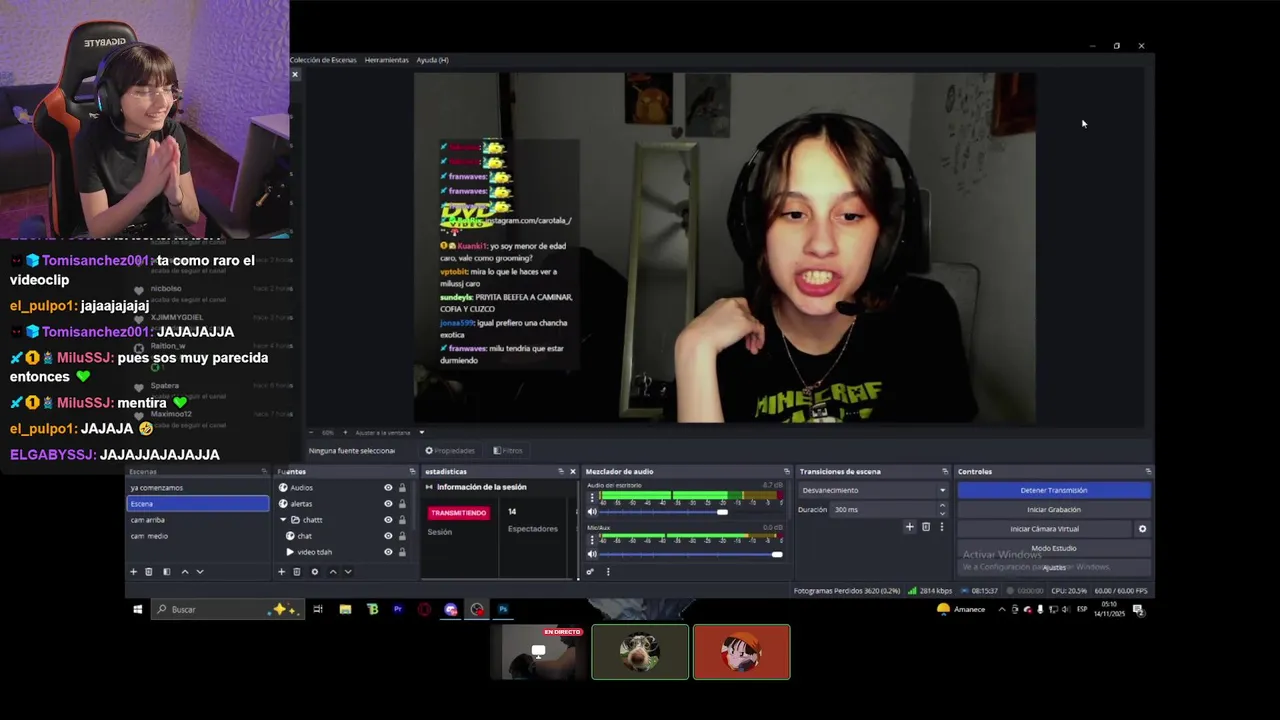
Task: Select the EN DIRECTO screen-share thumbnail
Action: pos(539,652)
